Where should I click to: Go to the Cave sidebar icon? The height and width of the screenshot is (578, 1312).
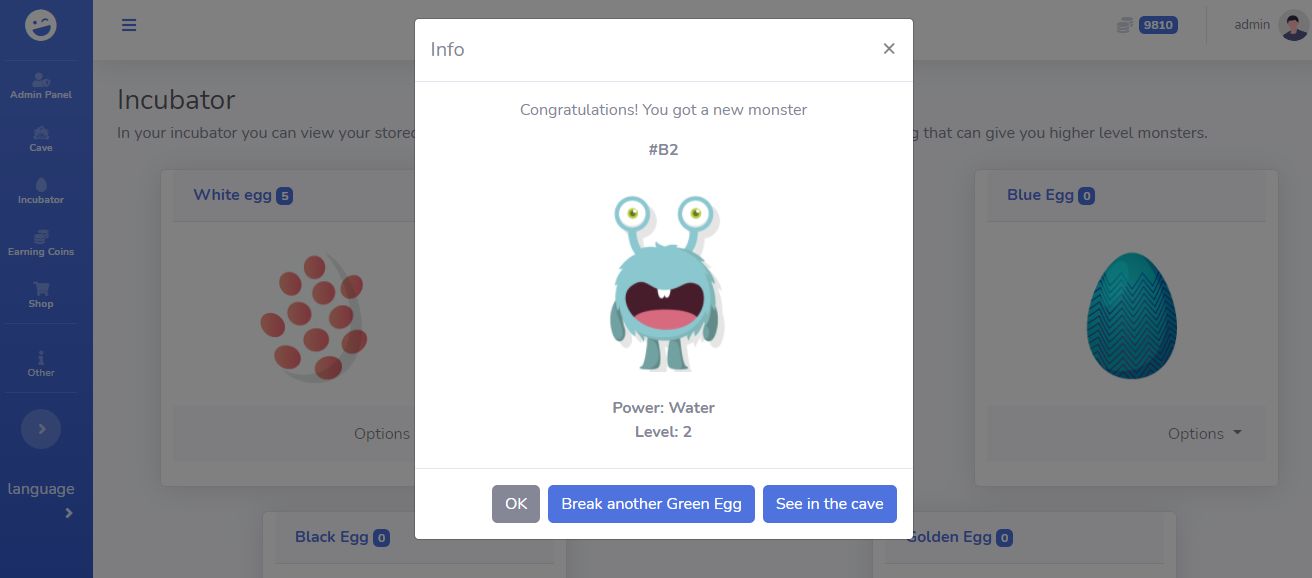click(41, 132)
